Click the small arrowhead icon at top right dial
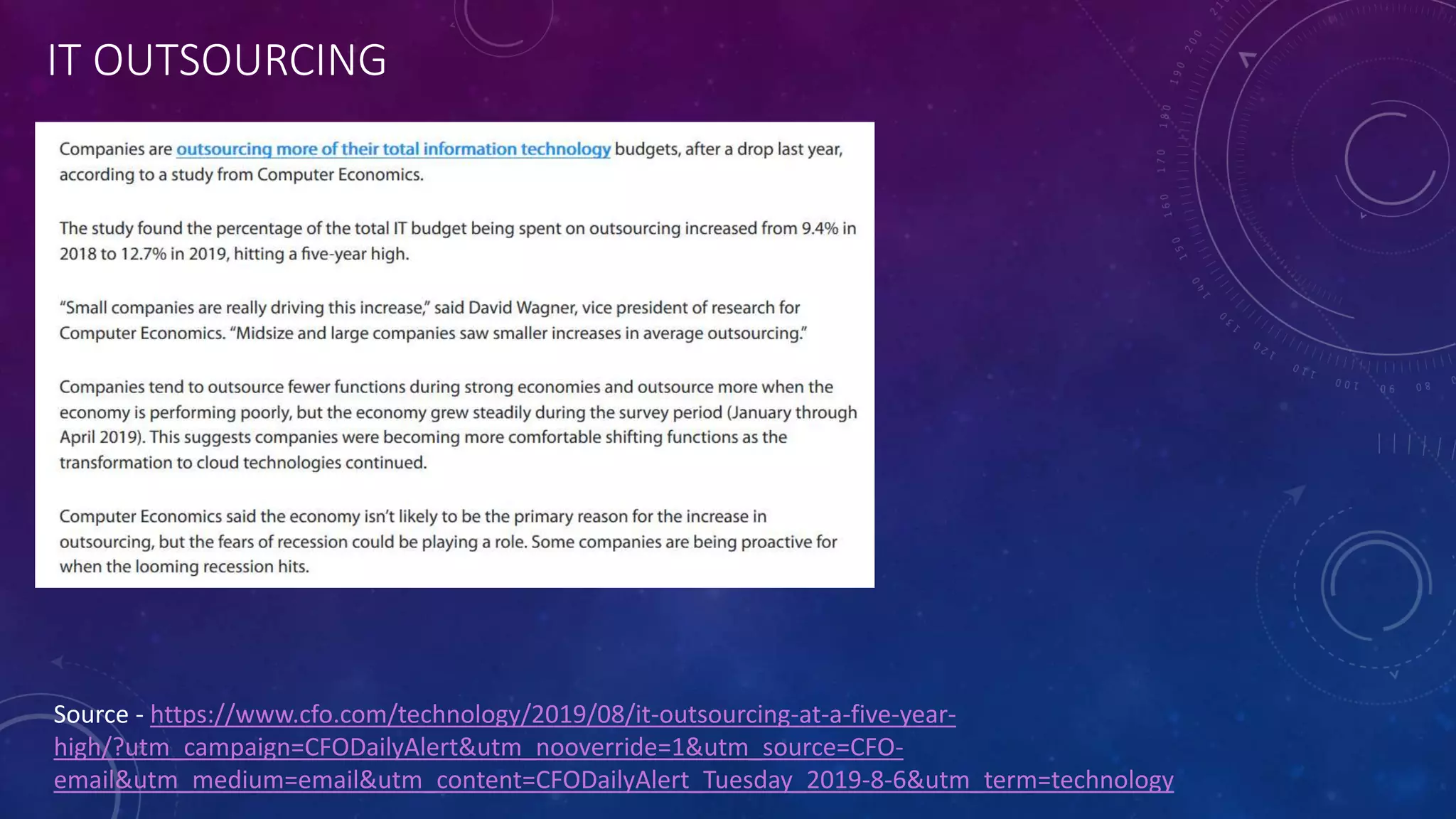This screenshot has height=819, width=1456. coord(1248,58)
